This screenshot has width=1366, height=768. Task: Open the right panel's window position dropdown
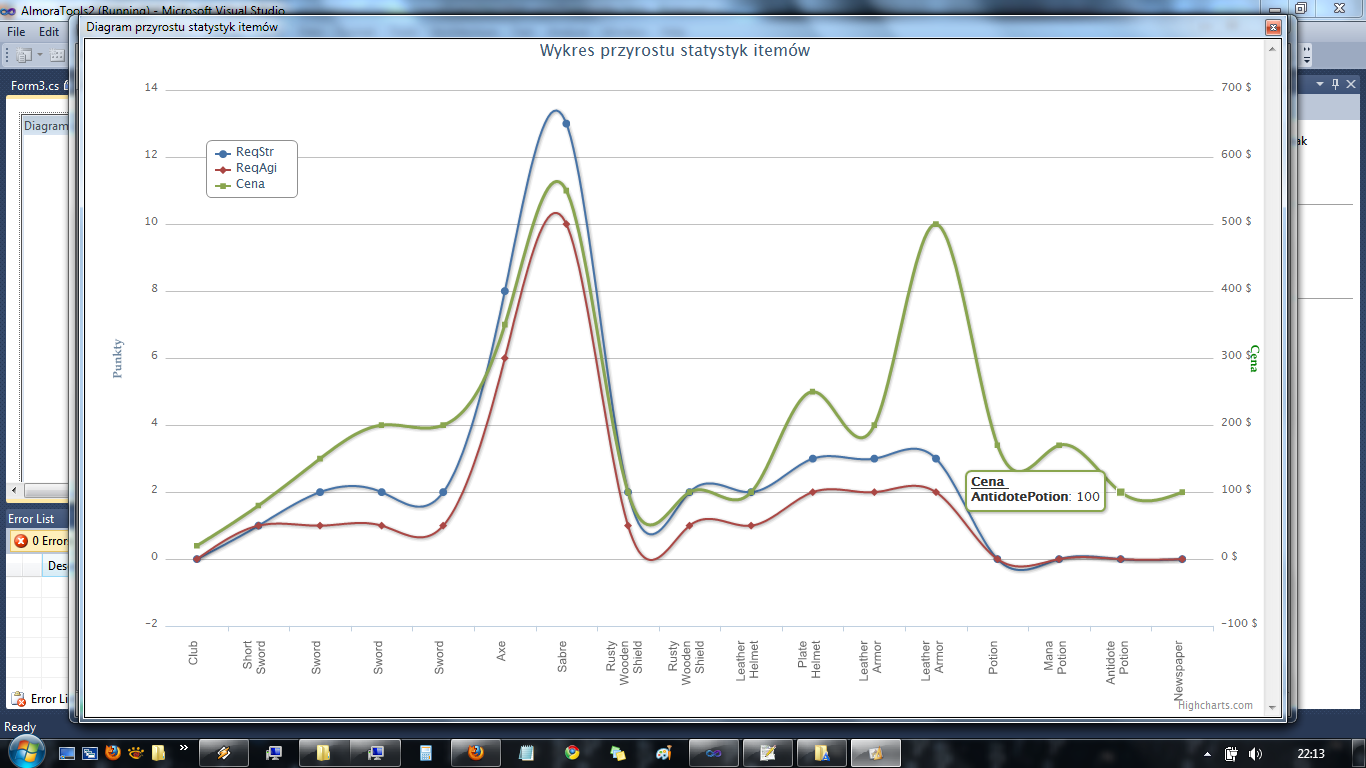tap(1320, 84)
